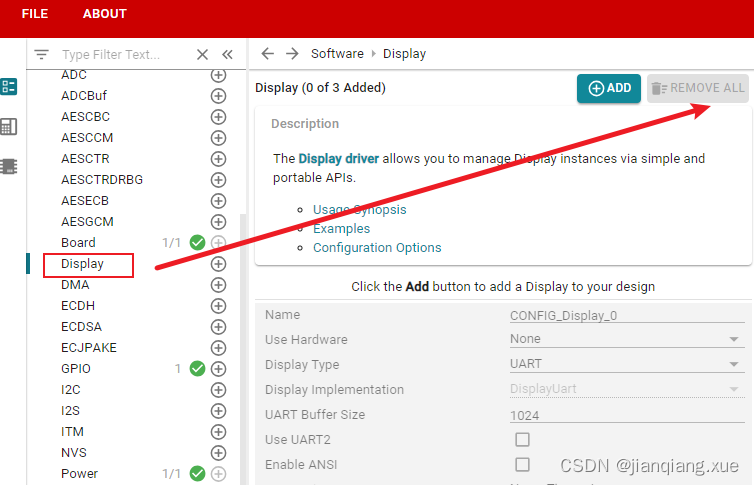Navigate forward with right arrow
The height and width of the screenshot is (485, 754).
point(292,53)
